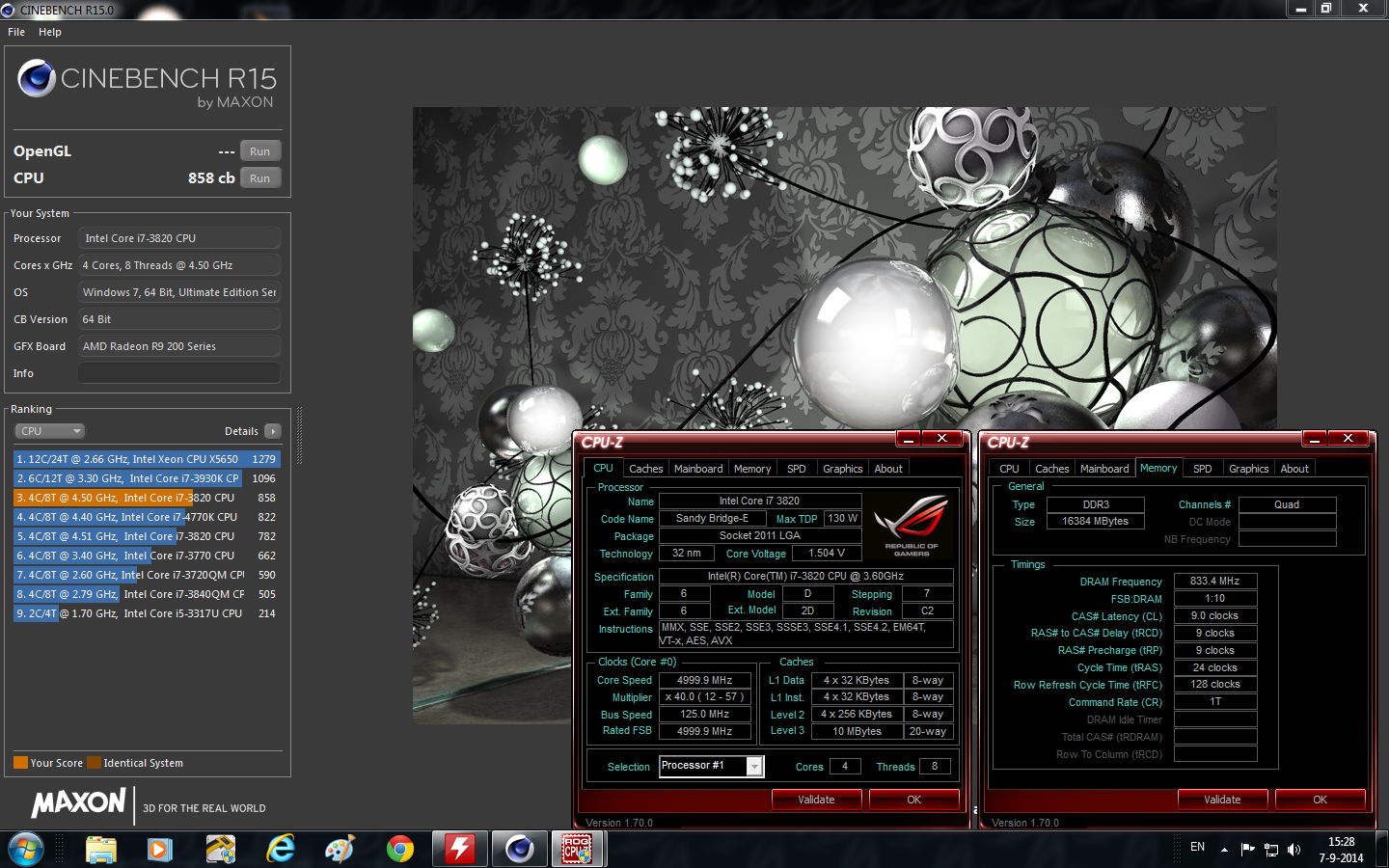
Task: Switch to ROG CPU-Z taskbar button
Action: (x=578, y=850)
